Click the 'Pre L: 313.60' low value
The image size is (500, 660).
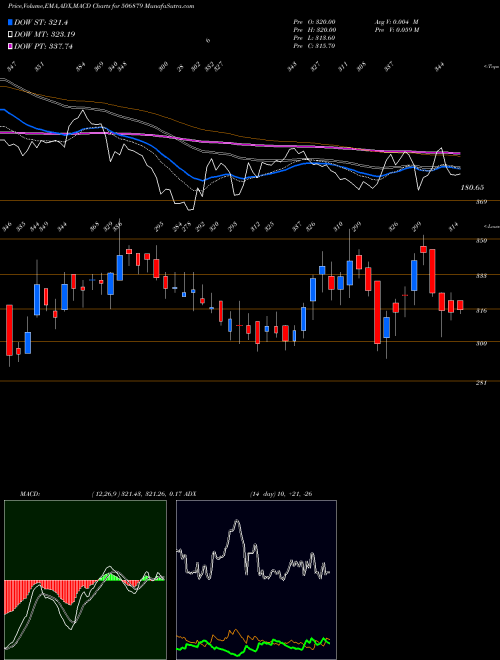click(x=314, y=38)
